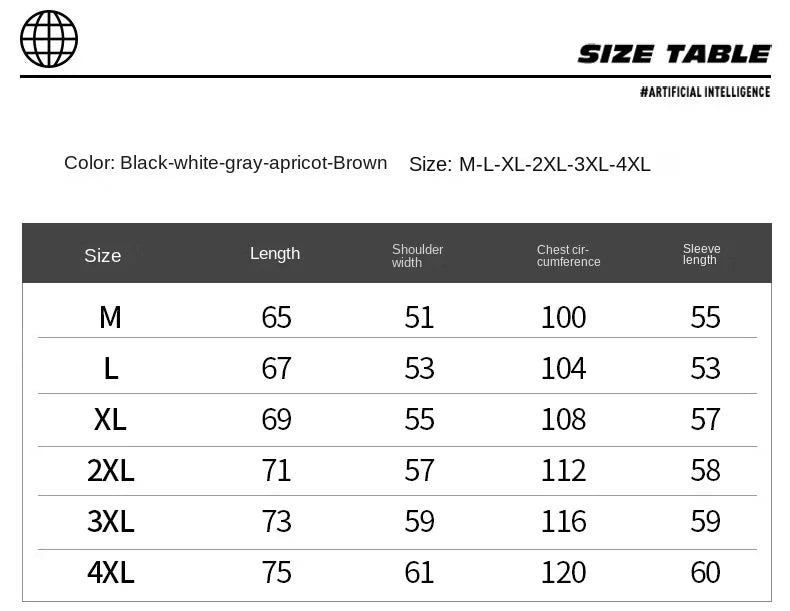Click the SIZE TABLE heading
The width and height of the screenshot is (790, 611).
point(674,54)
